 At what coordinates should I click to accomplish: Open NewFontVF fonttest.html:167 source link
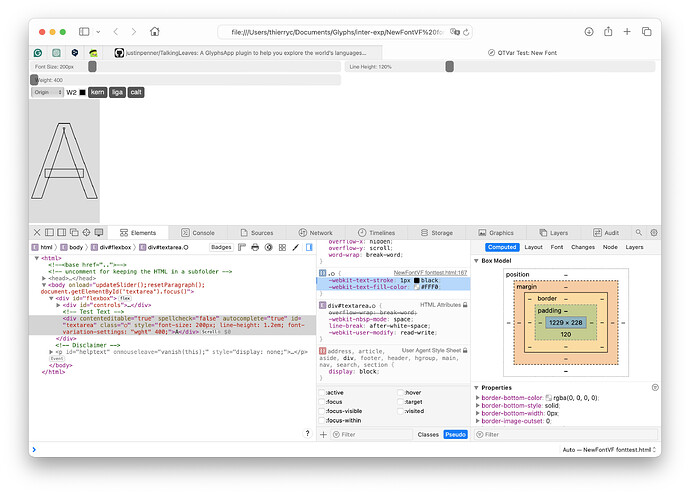(x=430, y=273)
